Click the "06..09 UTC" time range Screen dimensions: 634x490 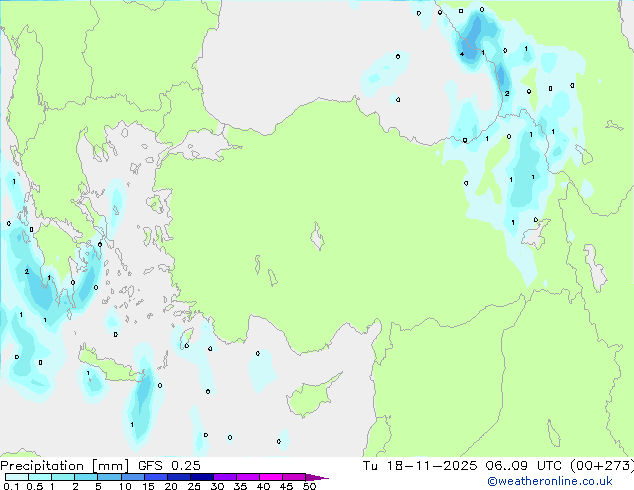click(x=524, y=466)
